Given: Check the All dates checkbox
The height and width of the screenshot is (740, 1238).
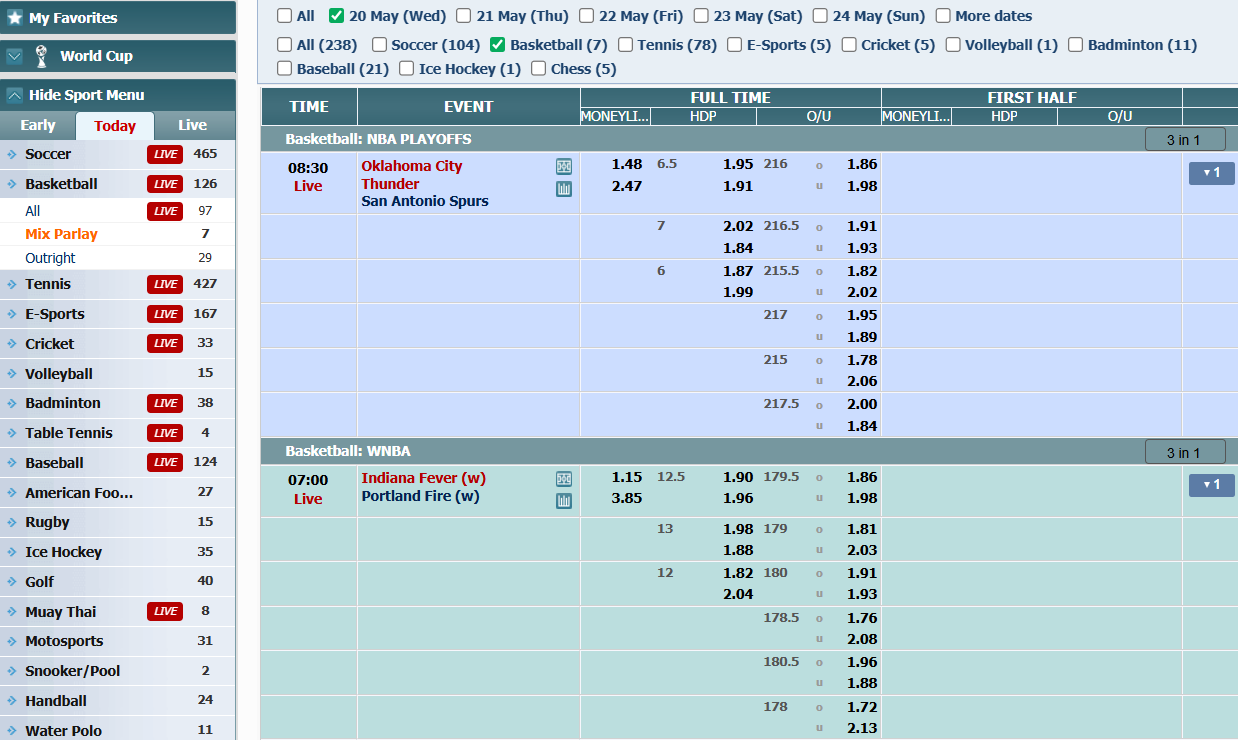Looking at the screenshot, I should point(285,16).
